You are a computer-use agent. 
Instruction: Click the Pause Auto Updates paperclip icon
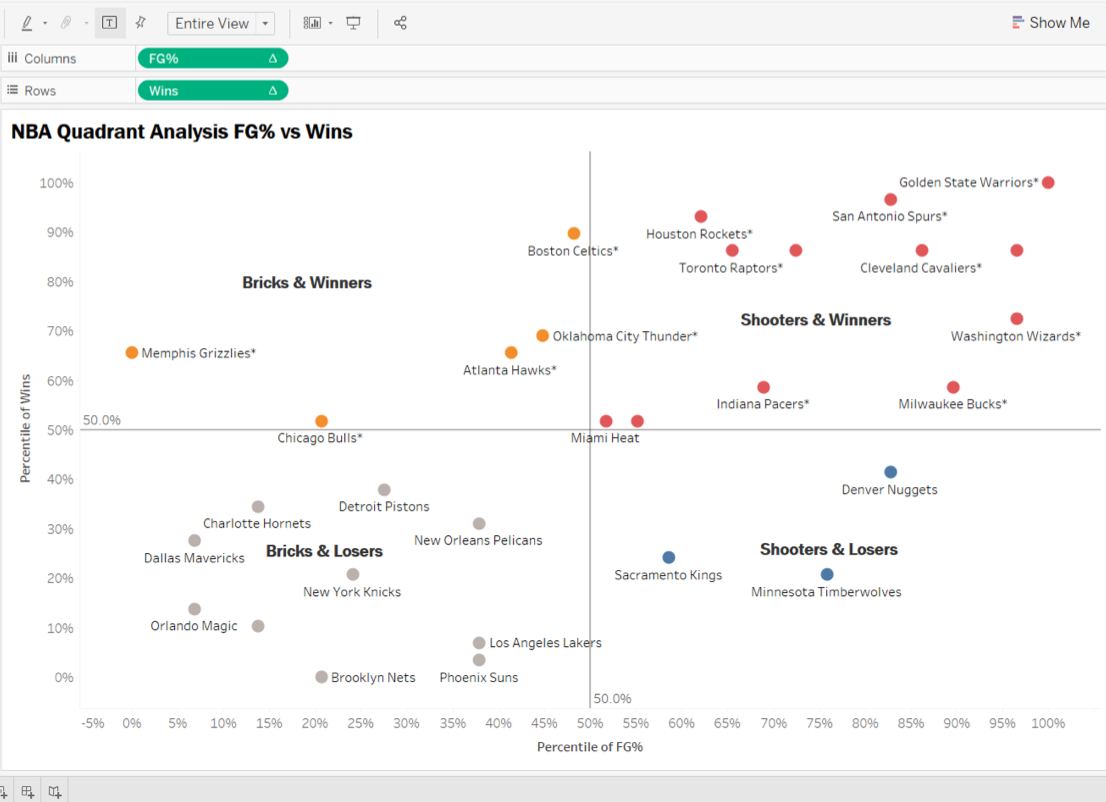point(66,22)
